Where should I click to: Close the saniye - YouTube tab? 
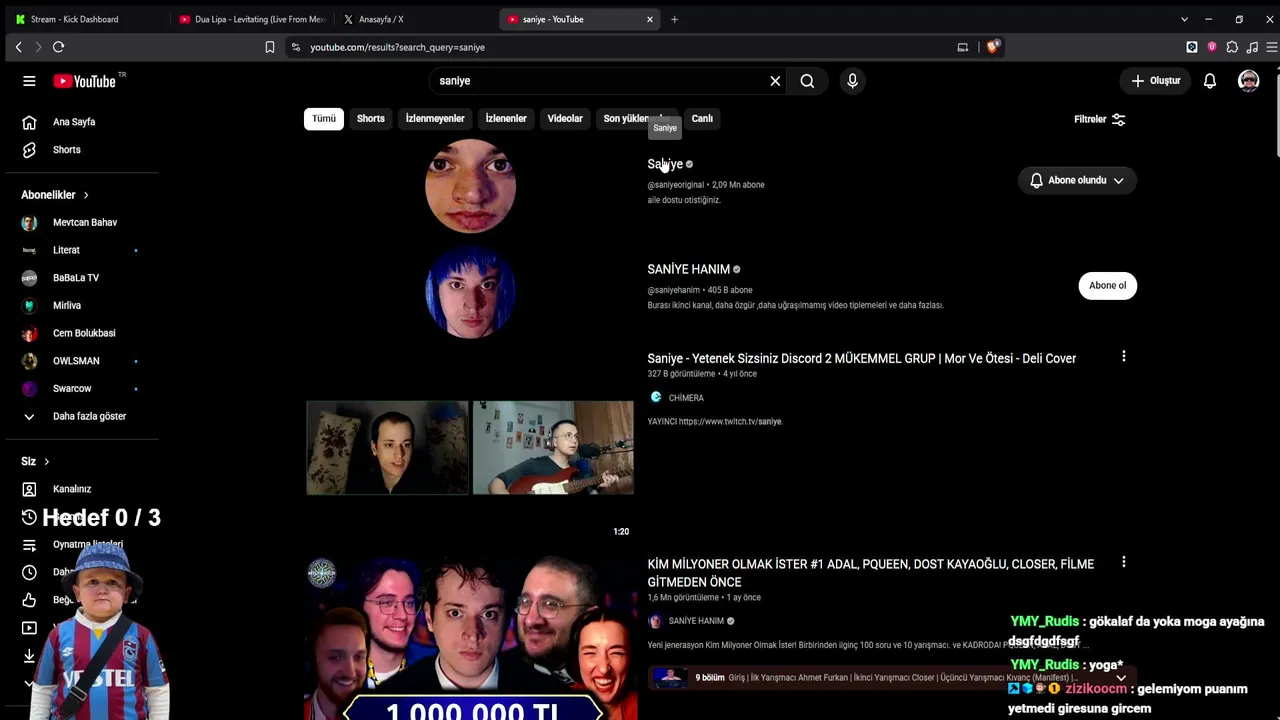(650, 19)
